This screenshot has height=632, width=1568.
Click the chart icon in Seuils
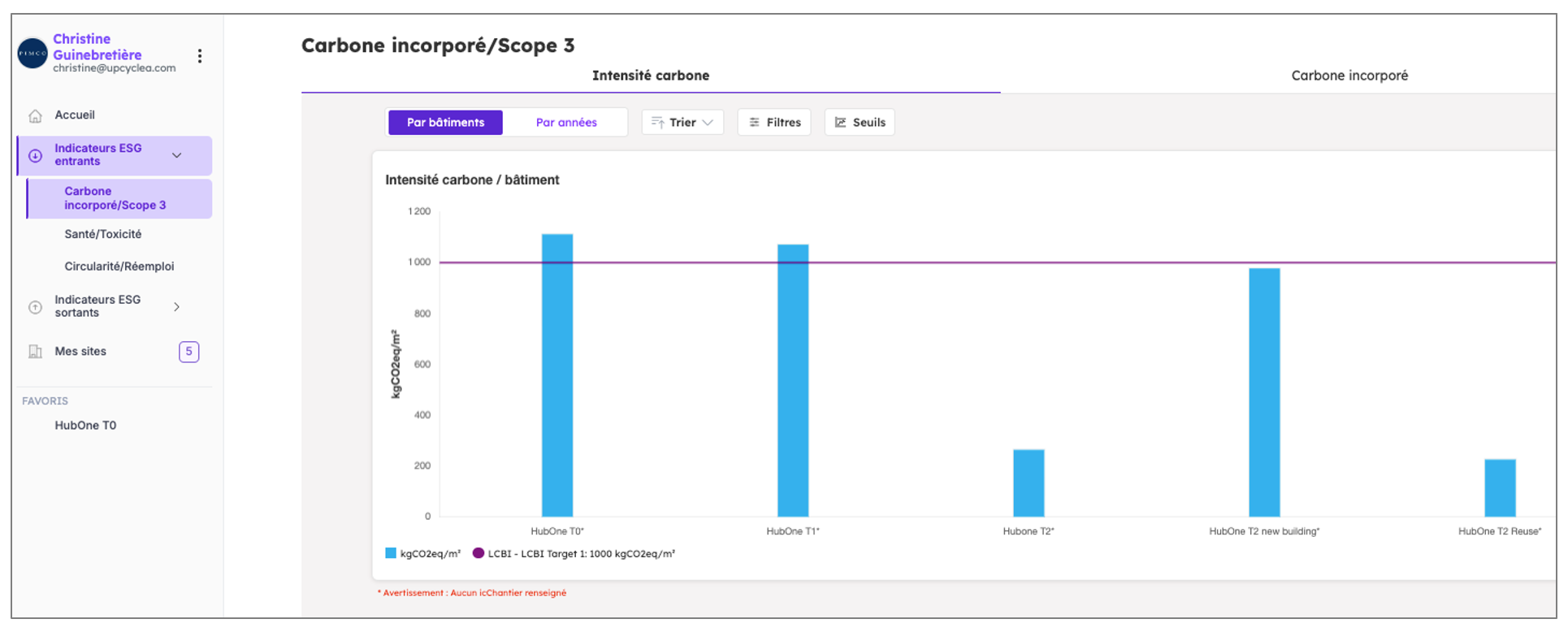[x=840, y=123]
